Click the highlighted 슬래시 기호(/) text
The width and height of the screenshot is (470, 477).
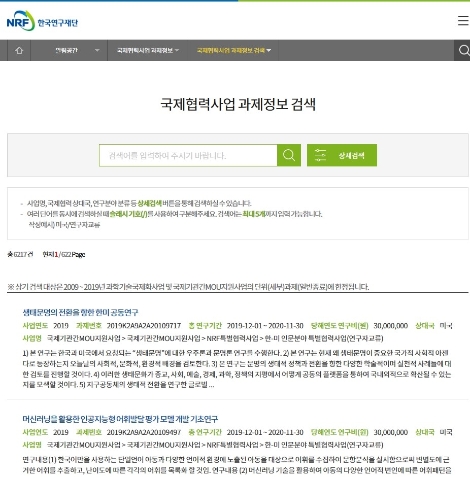pos(128,214)
